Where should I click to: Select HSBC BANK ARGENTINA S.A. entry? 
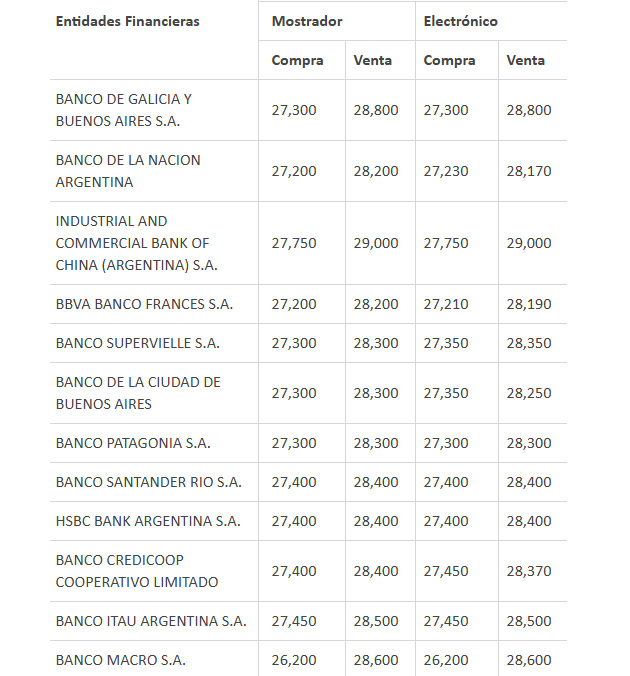pos(148,521)
